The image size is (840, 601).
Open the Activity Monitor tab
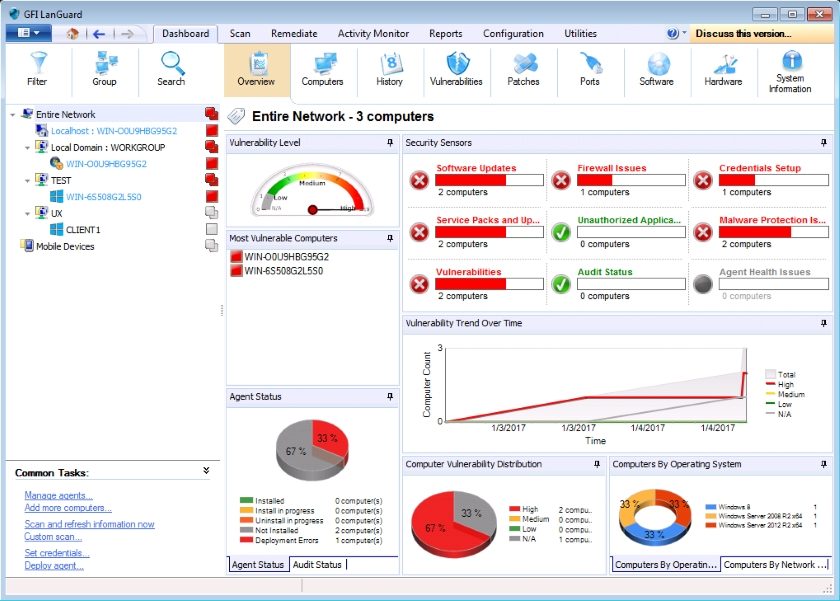pyautogui.click(x=373, y=33)
